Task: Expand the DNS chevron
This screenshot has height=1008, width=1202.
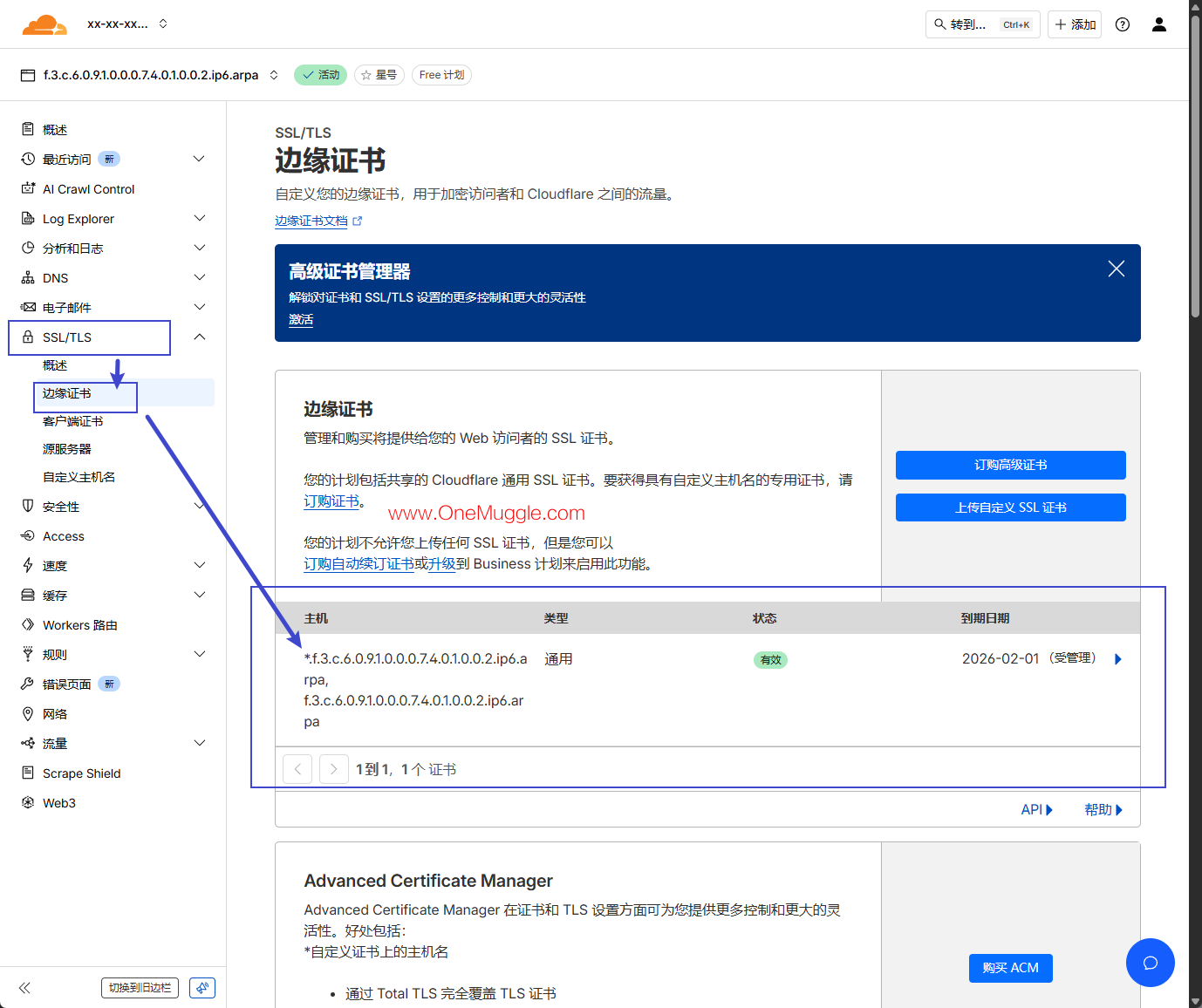Action: 199,277
